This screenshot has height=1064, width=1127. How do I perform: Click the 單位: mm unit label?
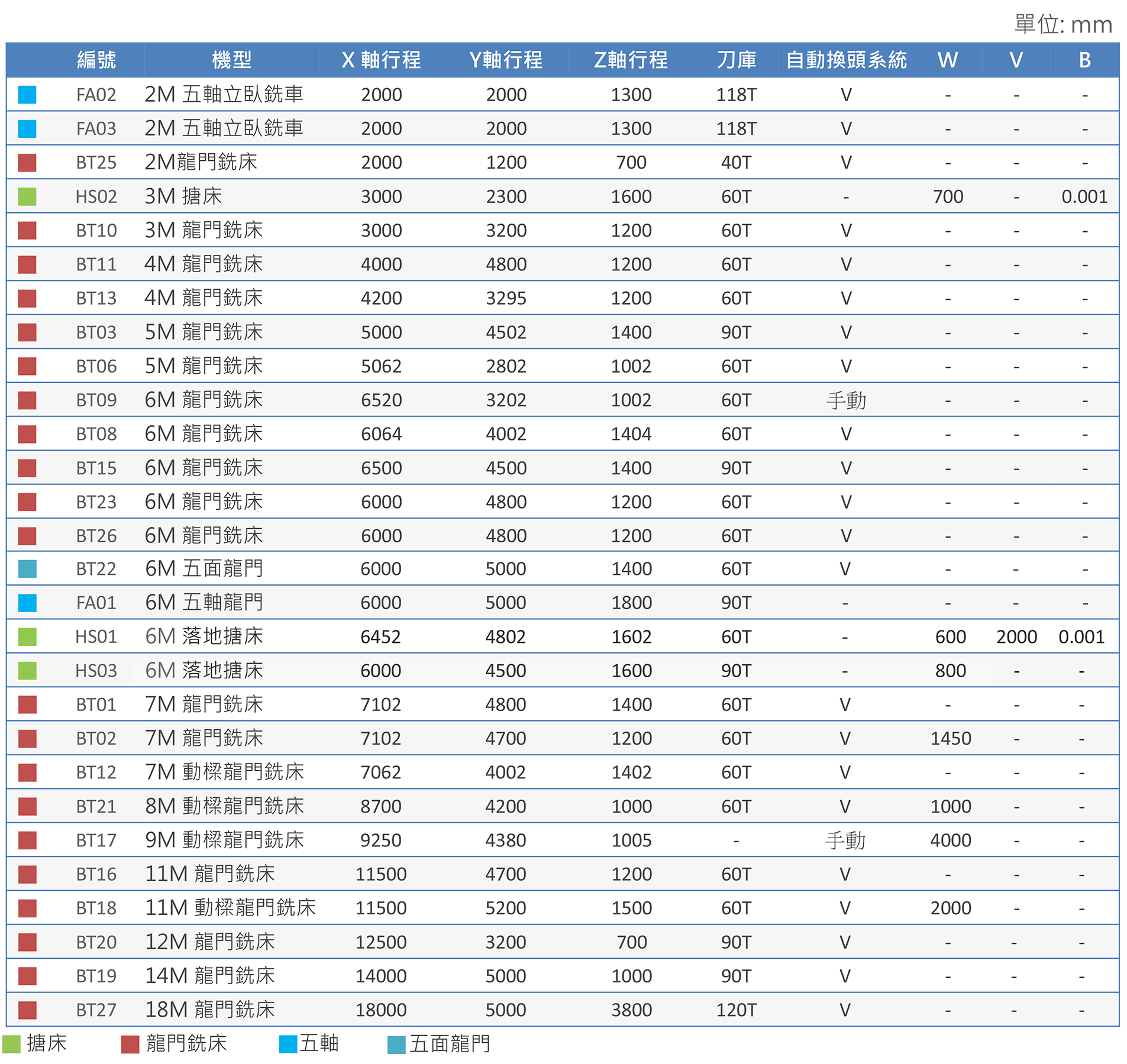point(1063,25)
